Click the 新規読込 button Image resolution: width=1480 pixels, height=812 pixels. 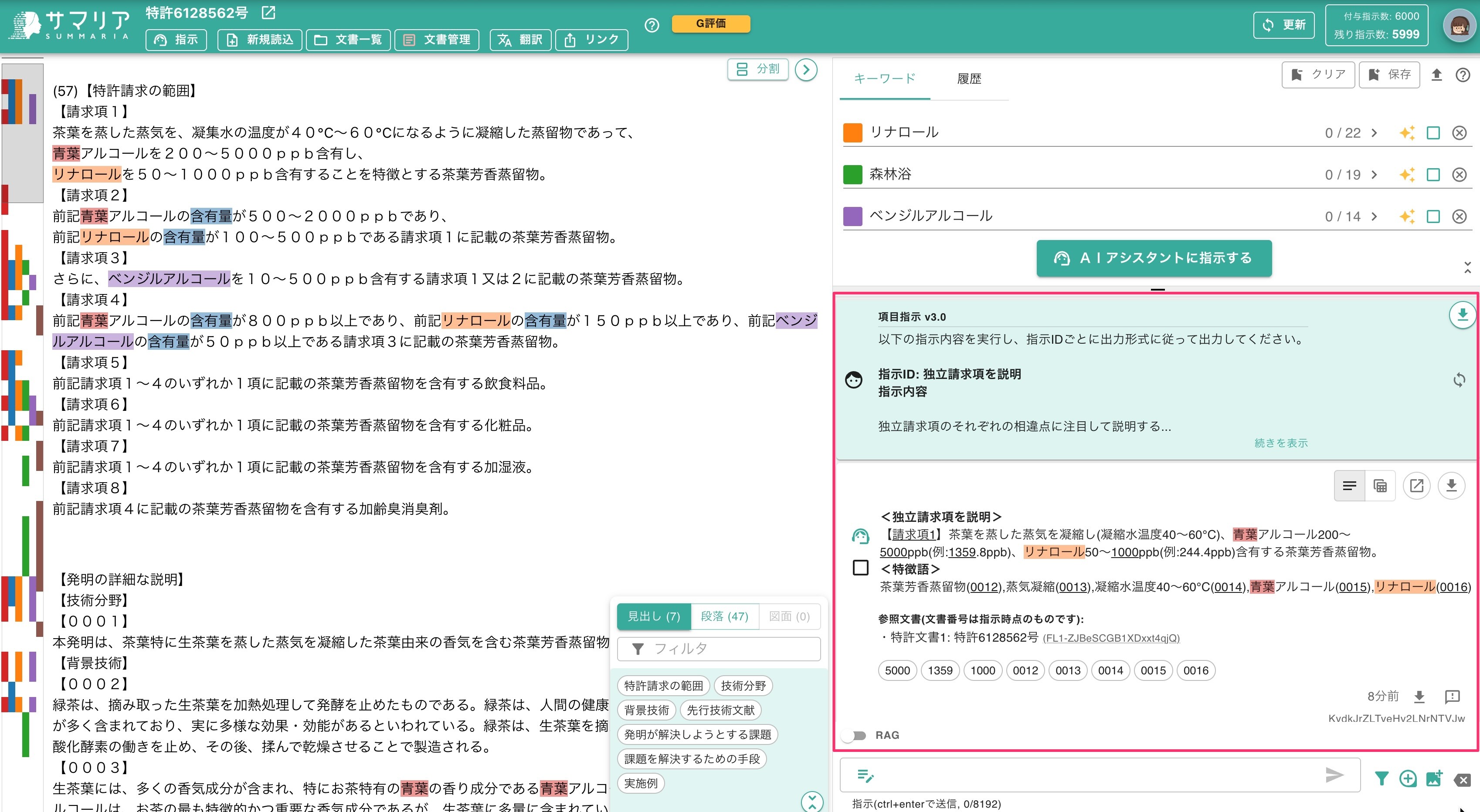click(260, 40)
